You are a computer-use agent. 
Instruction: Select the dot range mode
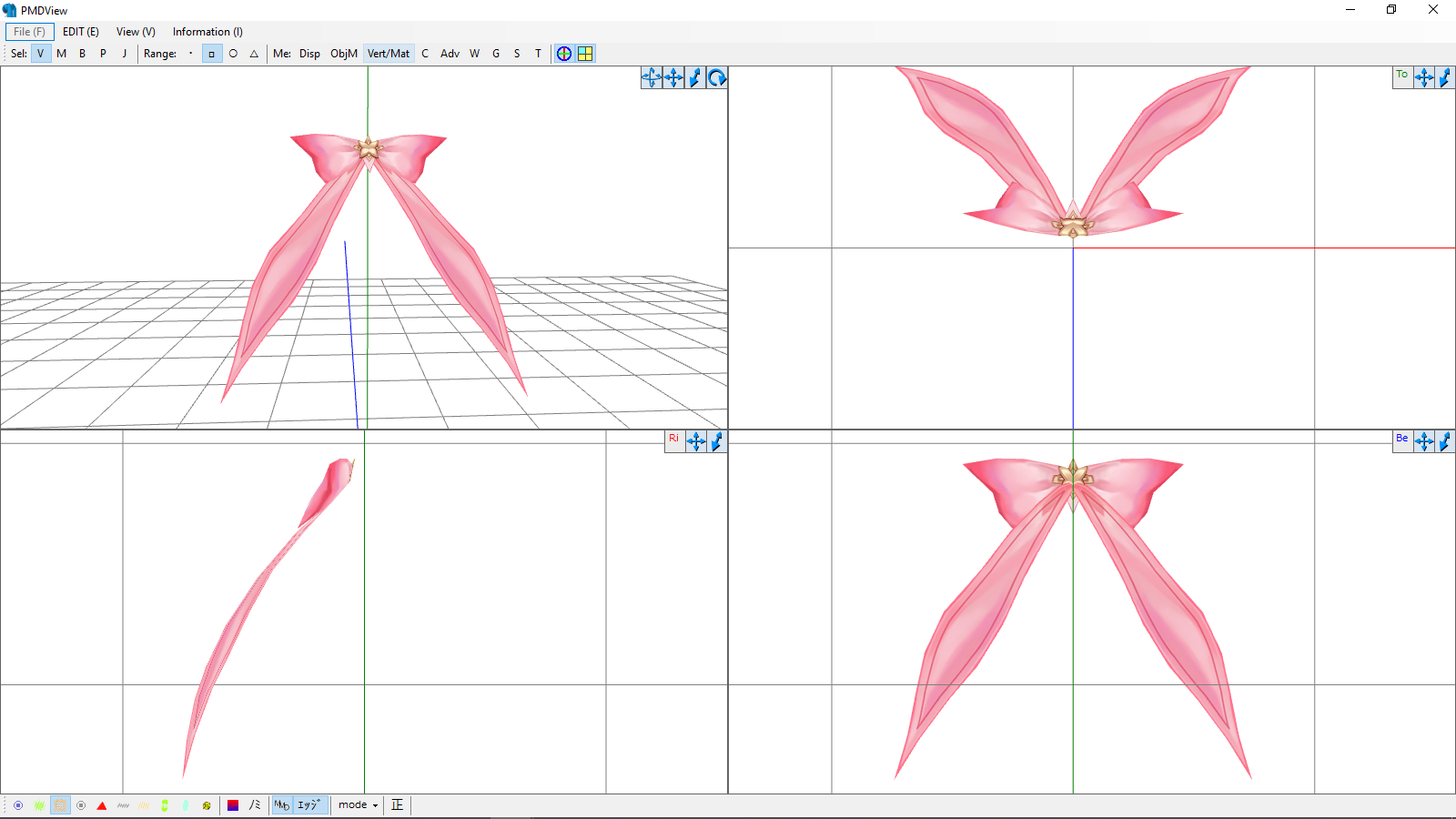[190, 54]
